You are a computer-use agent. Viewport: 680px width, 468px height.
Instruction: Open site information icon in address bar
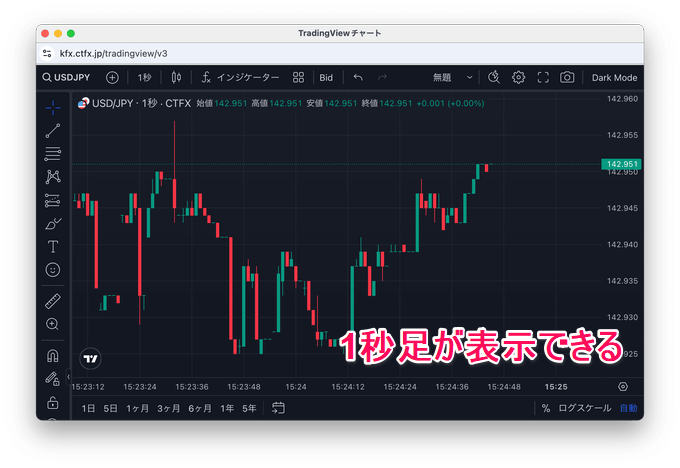(x=47, y=53)
